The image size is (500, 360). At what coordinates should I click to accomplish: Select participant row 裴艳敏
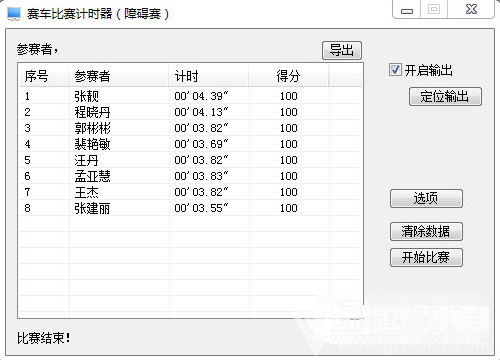pyautogui.click(x=190, y=144)
